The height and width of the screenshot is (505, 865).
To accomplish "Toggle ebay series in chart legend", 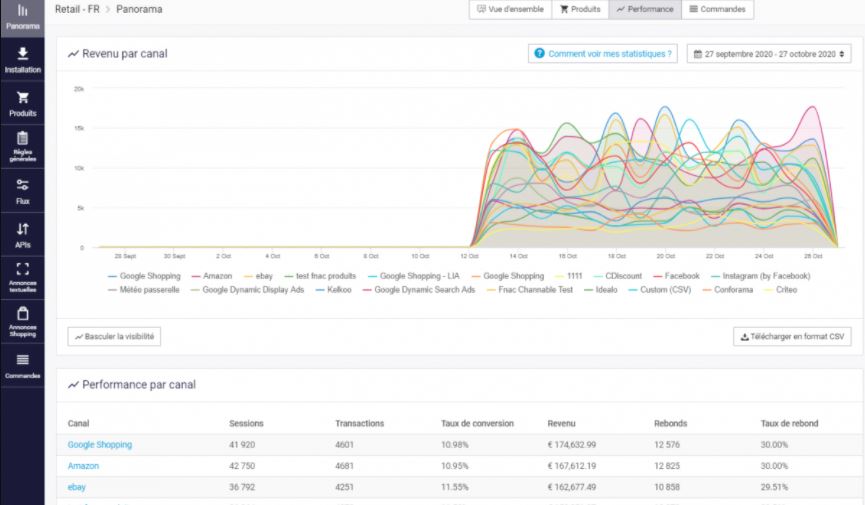I will 259,276.
